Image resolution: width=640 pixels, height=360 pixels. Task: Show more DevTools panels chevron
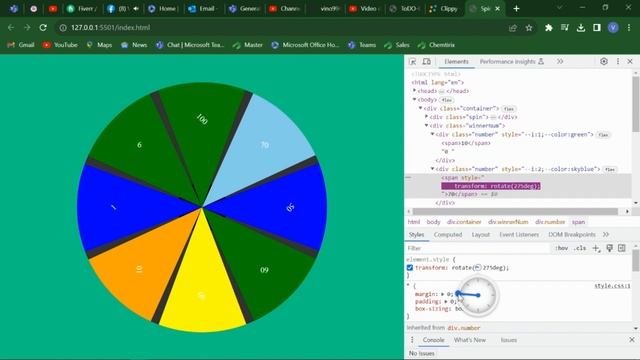560,61
